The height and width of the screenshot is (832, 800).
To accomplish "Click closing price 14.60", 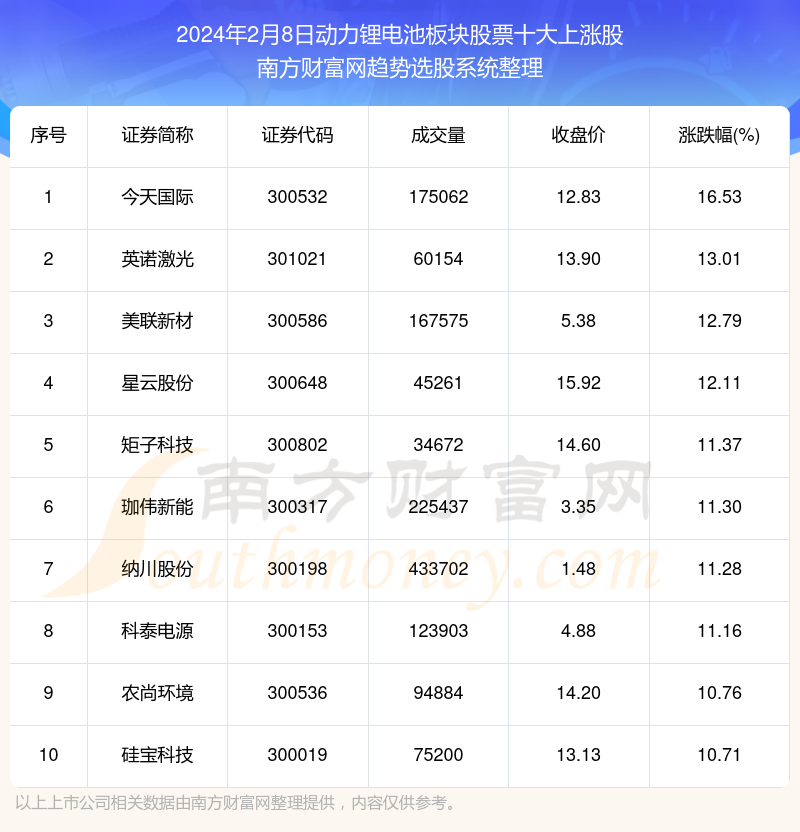I will tap(578, 445).
